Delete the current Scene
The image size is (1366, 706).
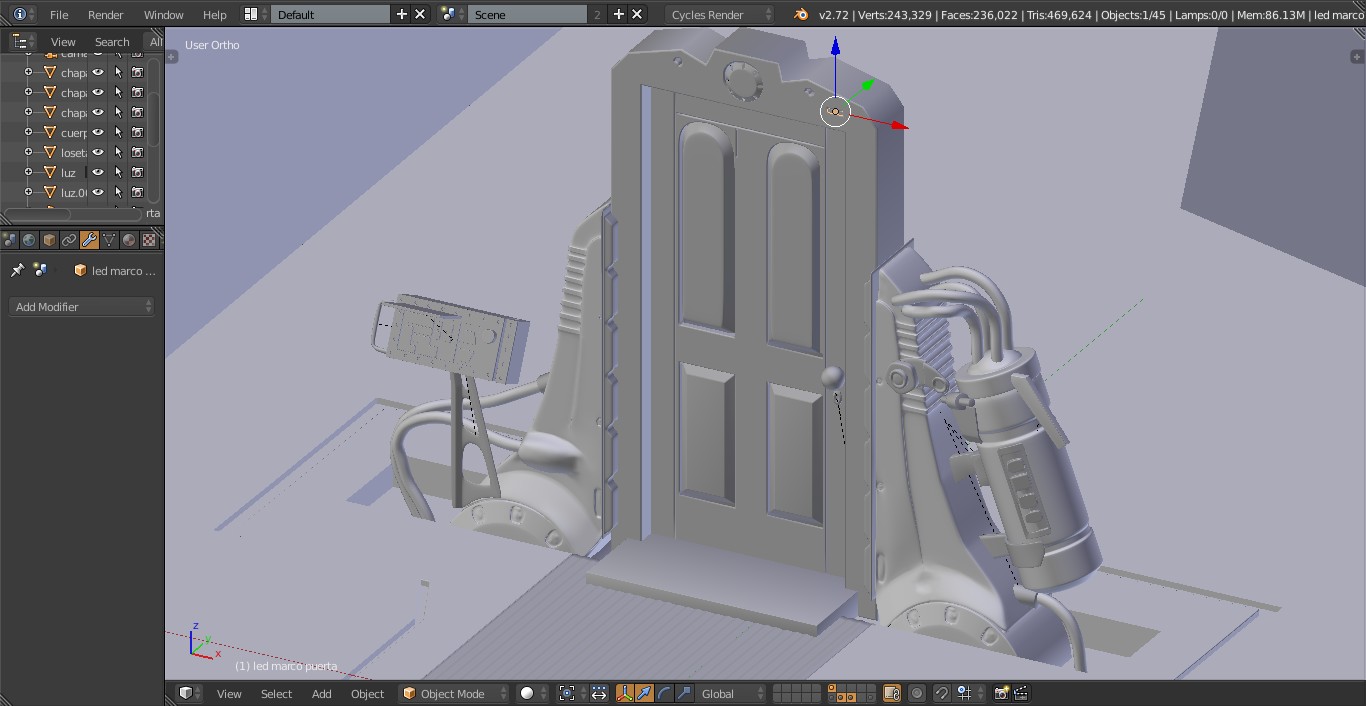tap(637, 14)
